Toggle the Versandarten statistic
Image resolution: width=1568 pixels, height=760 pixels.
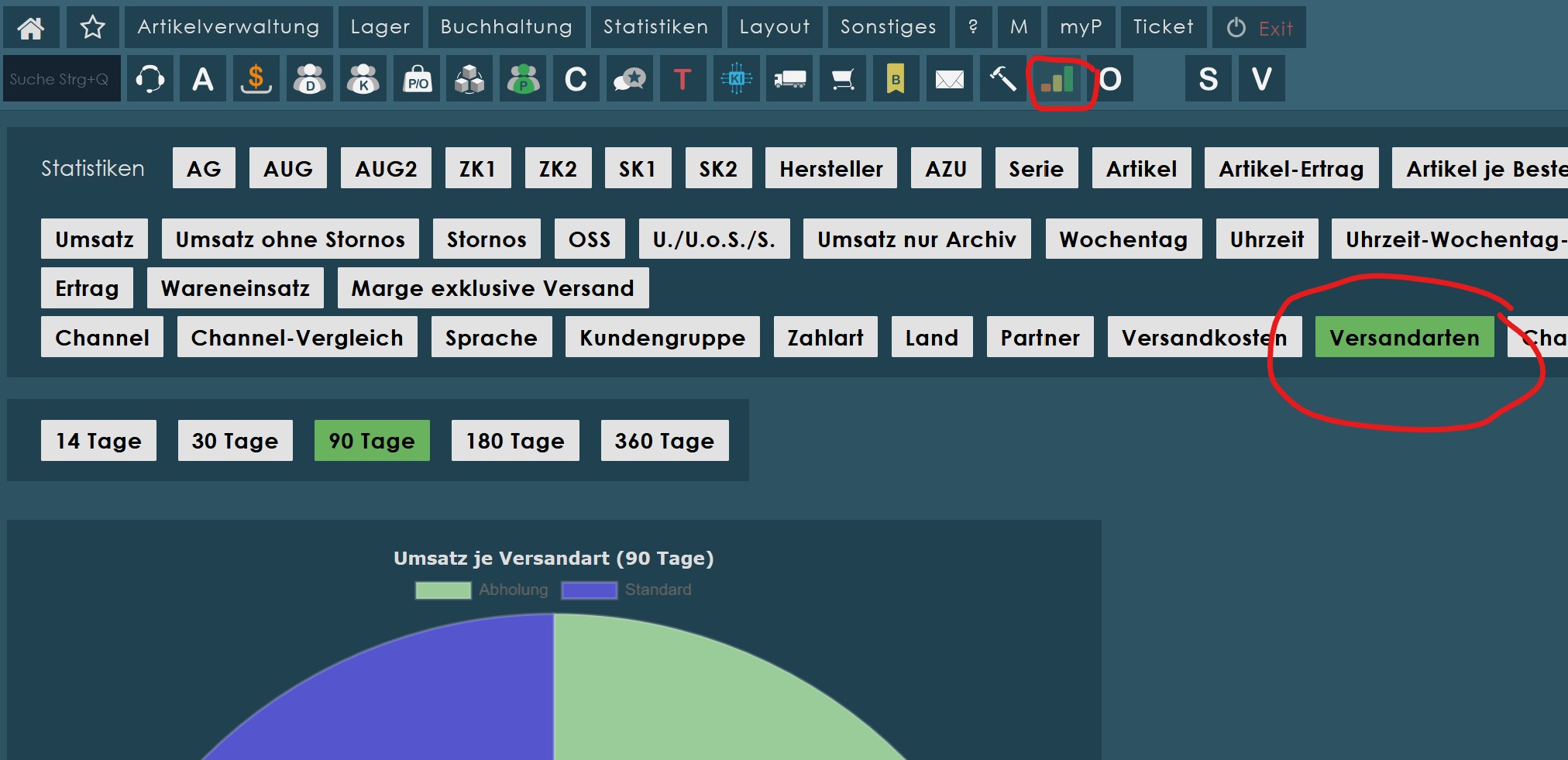coord(1405,337)
